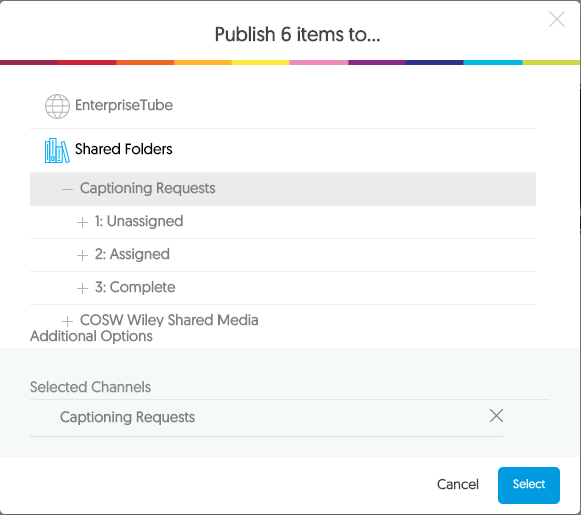The height and width of the screenshot is (515, 581).
Task: Pick COSW Wiley Shared Media folder name
Action: coord(169,320)
